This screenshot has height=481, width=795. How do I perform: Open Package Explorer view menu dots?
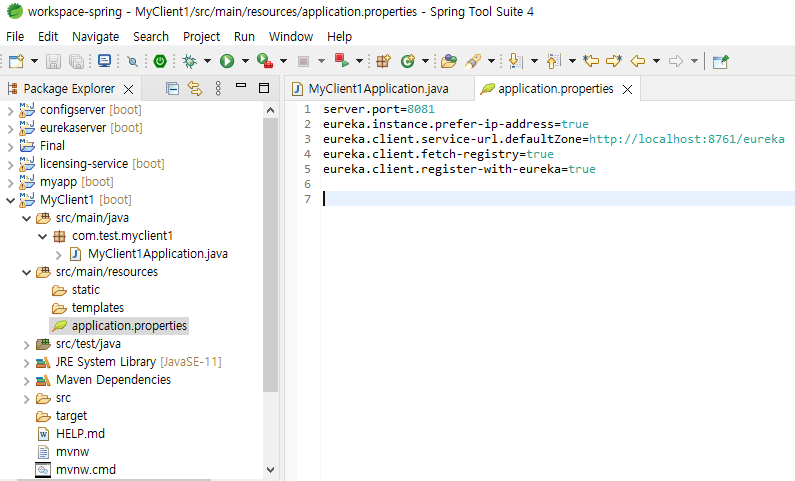point(218,89)
